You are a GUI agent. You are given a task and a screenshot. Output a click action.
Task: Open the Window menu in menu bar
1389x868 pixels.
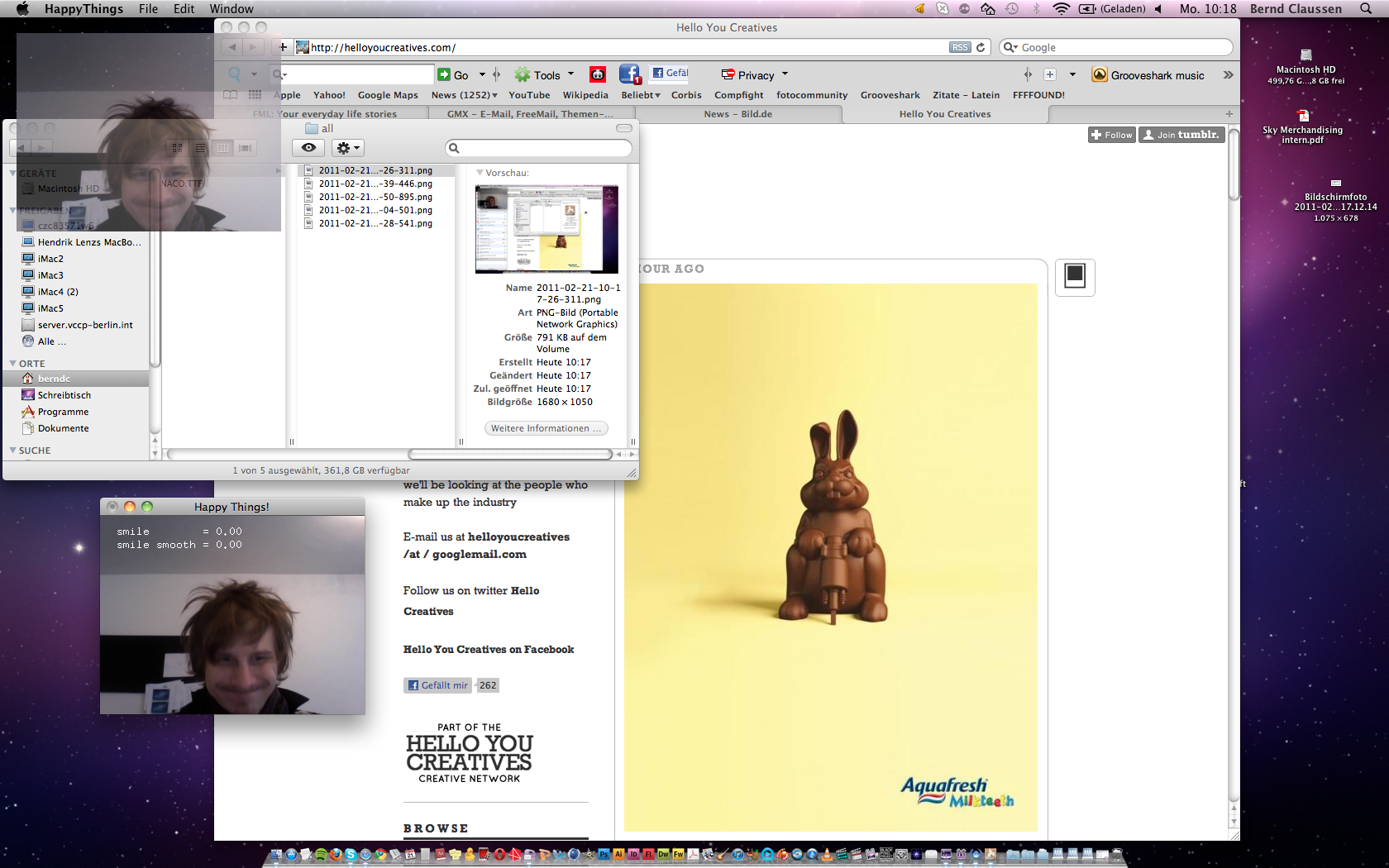point(231,8)
